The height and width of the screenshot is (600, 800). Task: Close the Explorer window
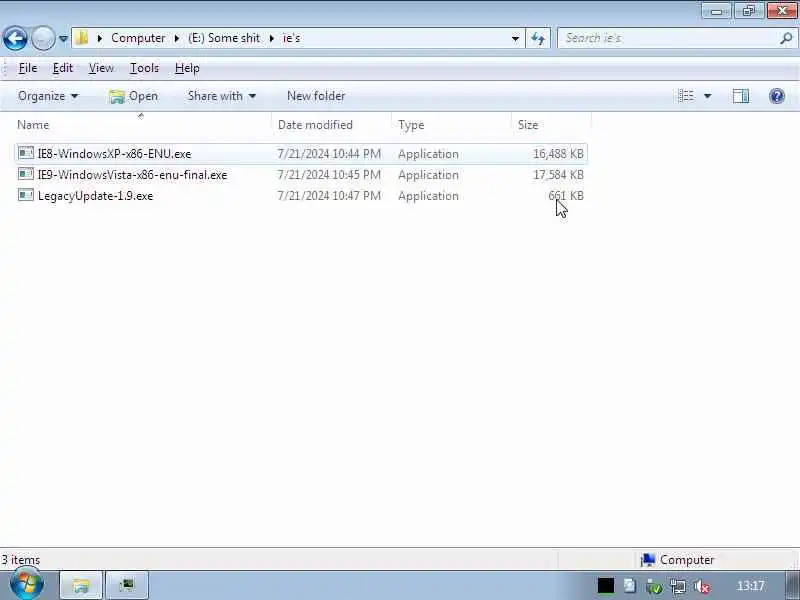tap(782, 11)
